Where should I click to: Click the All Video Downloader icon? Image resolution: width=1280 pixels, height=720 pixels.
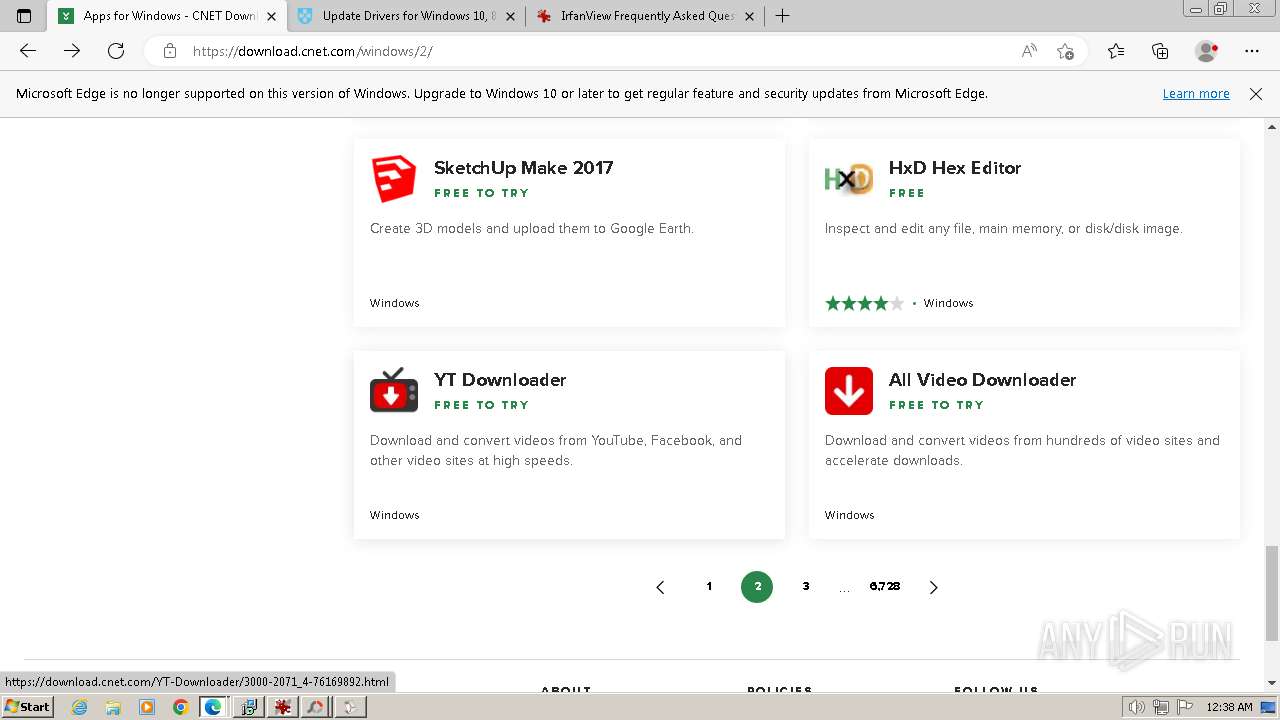(x=849, y=391)
